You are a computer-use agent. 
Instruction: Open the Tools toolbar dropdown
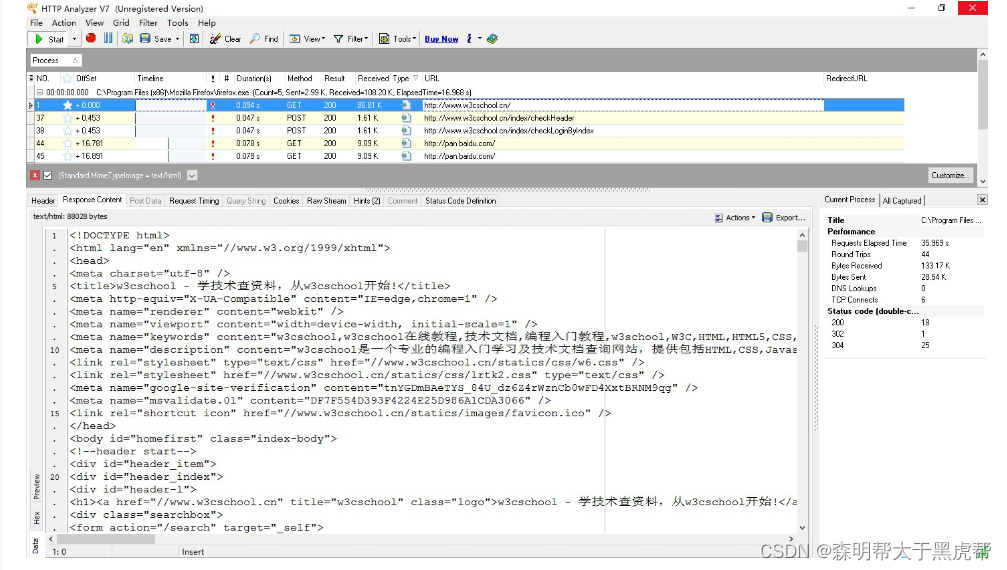[x=397, y=39]
